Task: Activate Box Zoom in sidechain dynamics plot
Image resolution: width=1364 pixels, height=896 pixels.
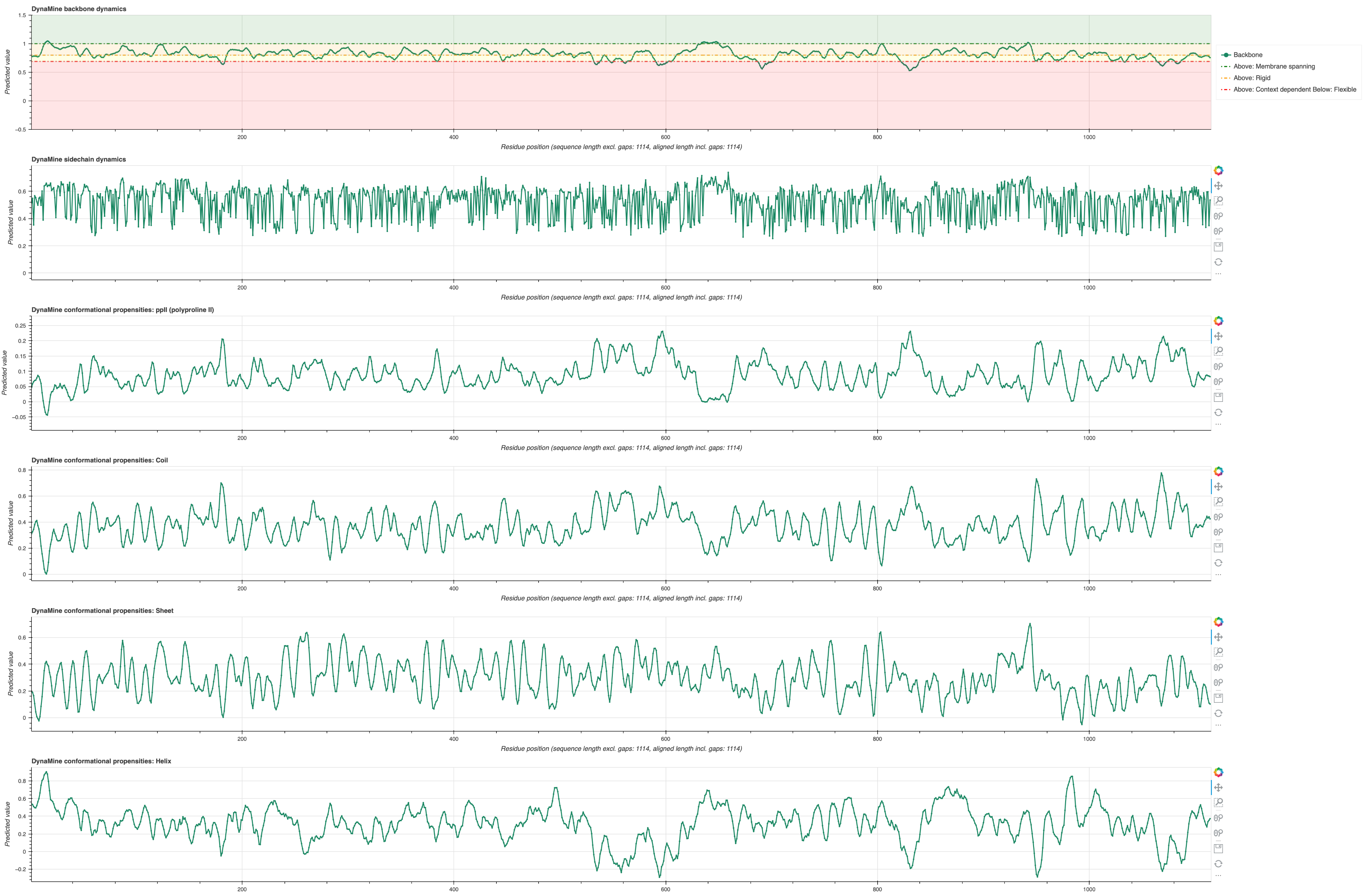Action: [x=1218, y=201]
